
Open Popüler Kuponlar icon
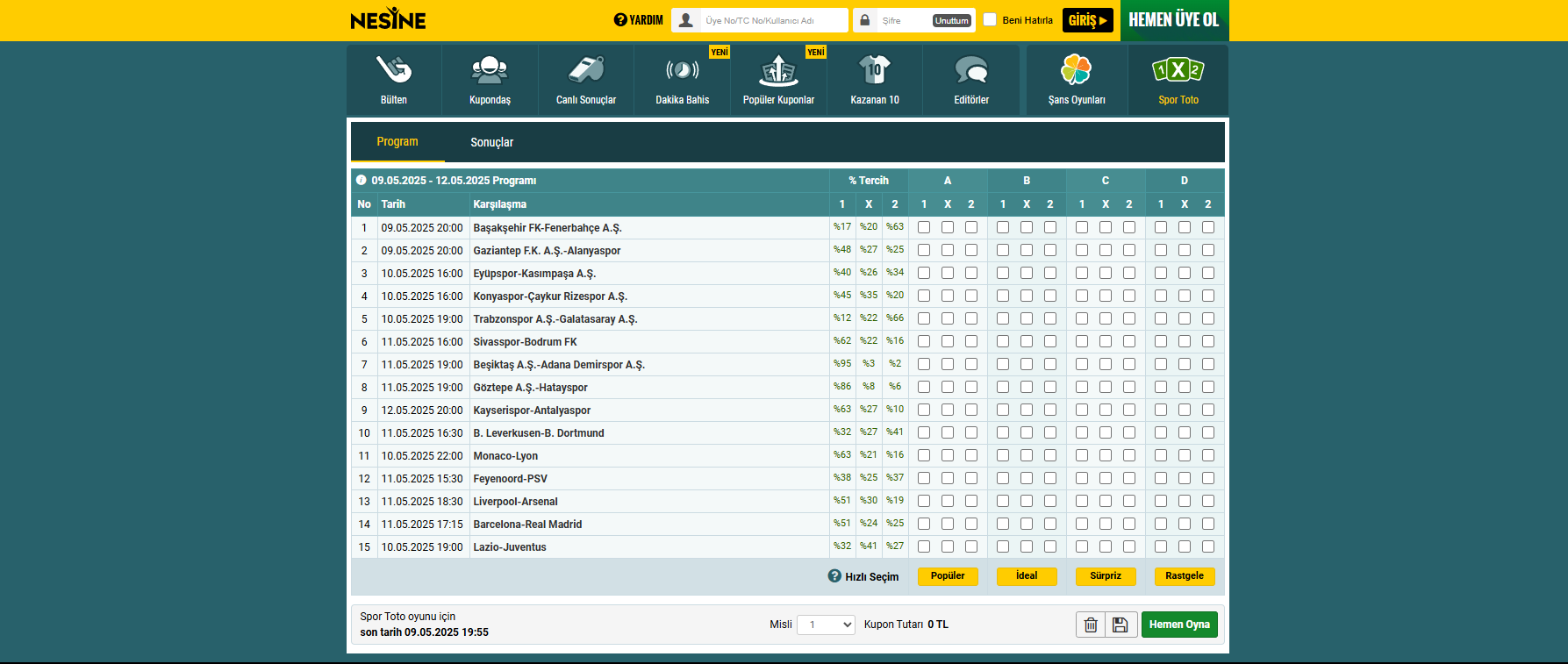(778, 69)
